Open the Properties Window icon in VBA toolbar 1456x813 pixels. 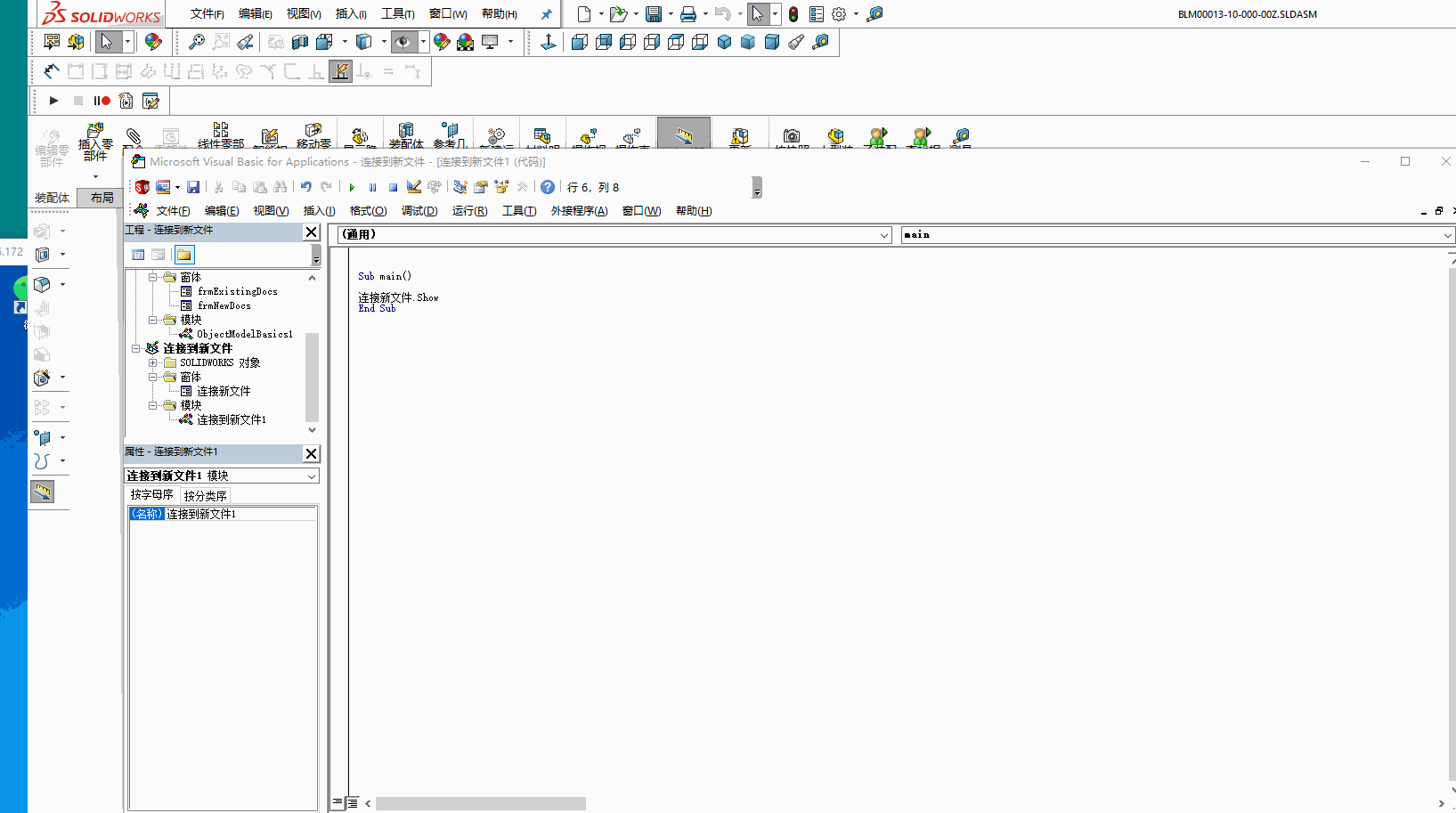click(481, 187)
